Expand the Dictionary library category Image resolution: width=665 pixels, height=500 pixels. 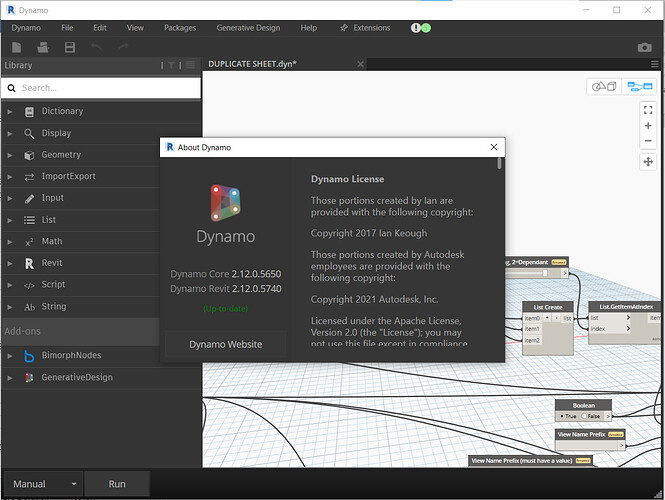(10, 112)
